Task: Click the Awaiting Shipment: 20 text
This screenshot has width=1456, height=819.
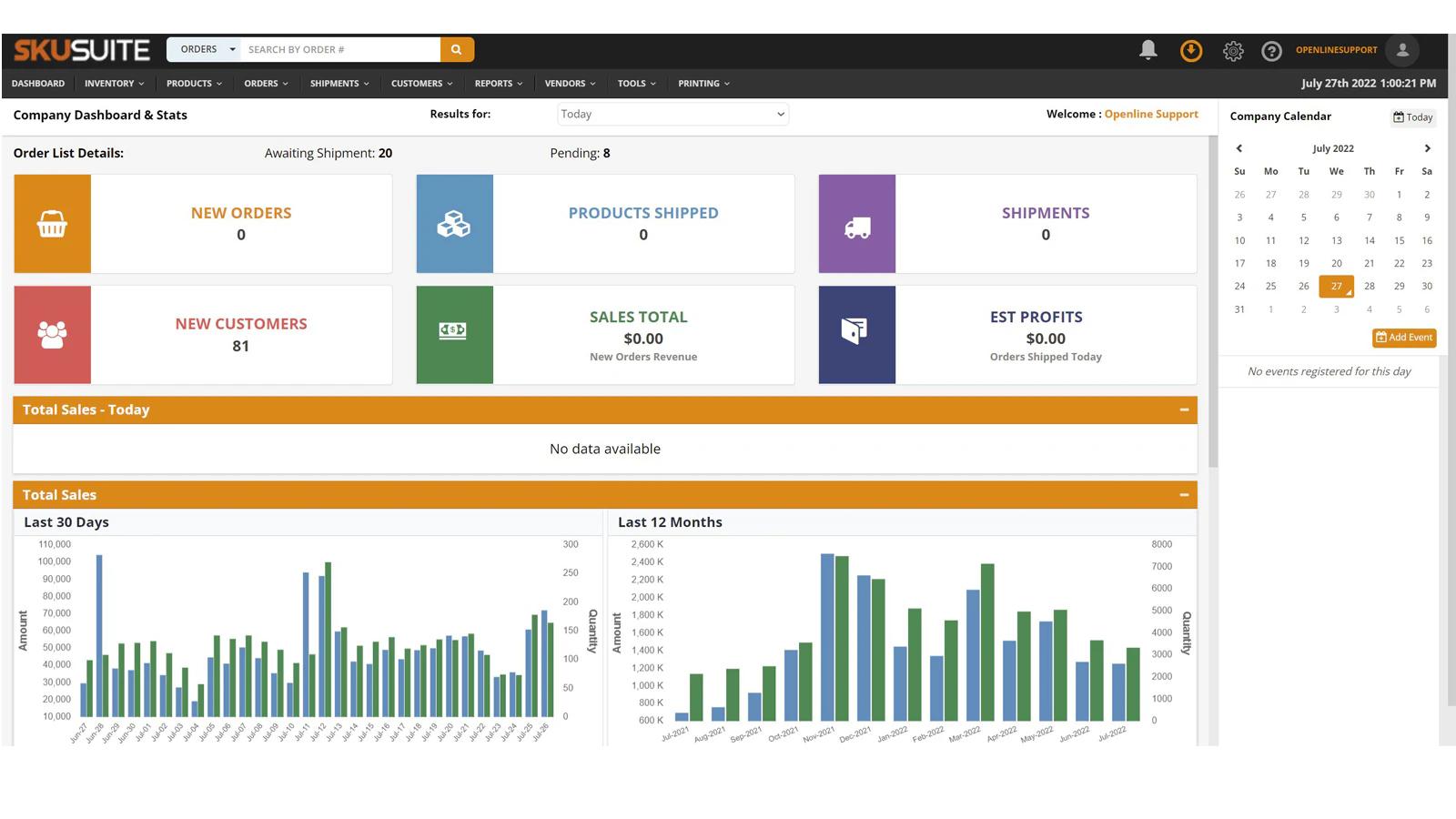Action: point(329,153)
